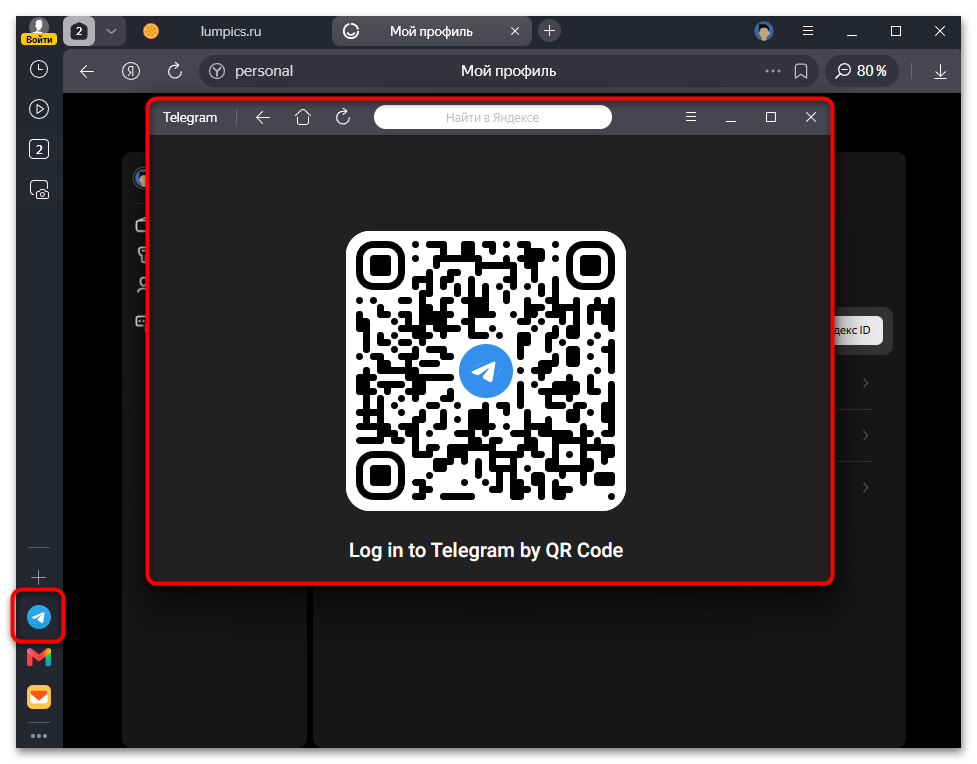Click the yellow Войти login button
Image resolution: width=977 pixels, height=764 pixels.
pyautogui.click(x=39, y=39)
